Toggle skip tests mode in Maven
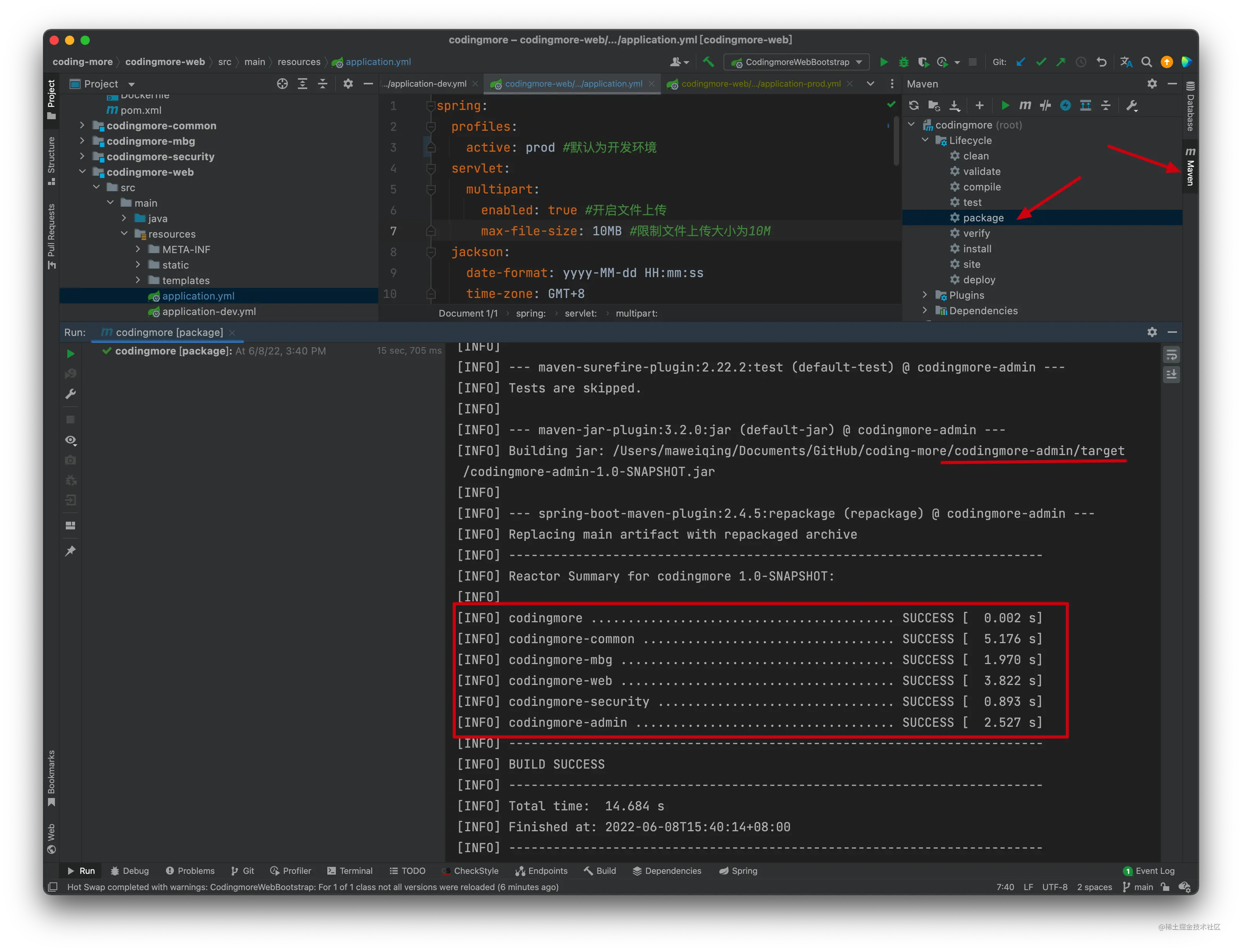 1065,105
